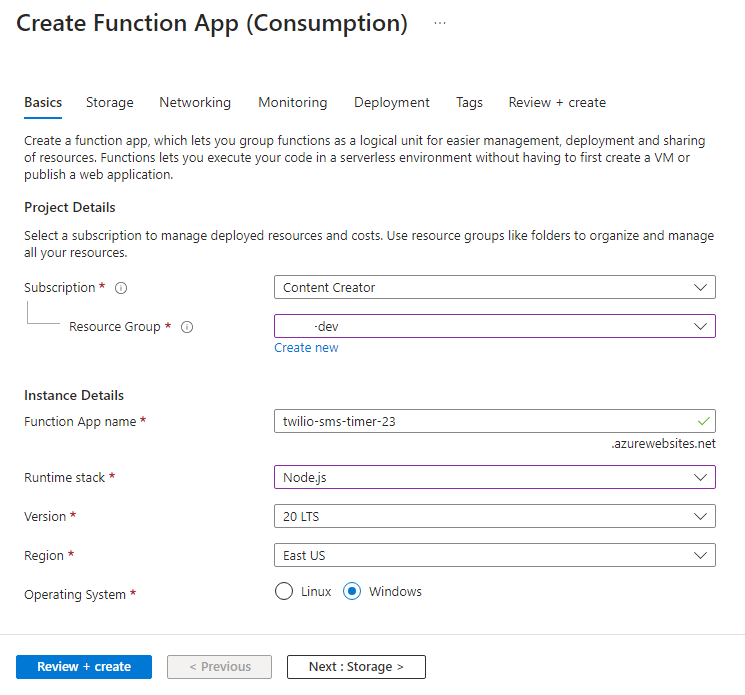Click the Resource Group info icon
Screen dimensions: 745x695
pyautogui.click(x=187, y=327)
